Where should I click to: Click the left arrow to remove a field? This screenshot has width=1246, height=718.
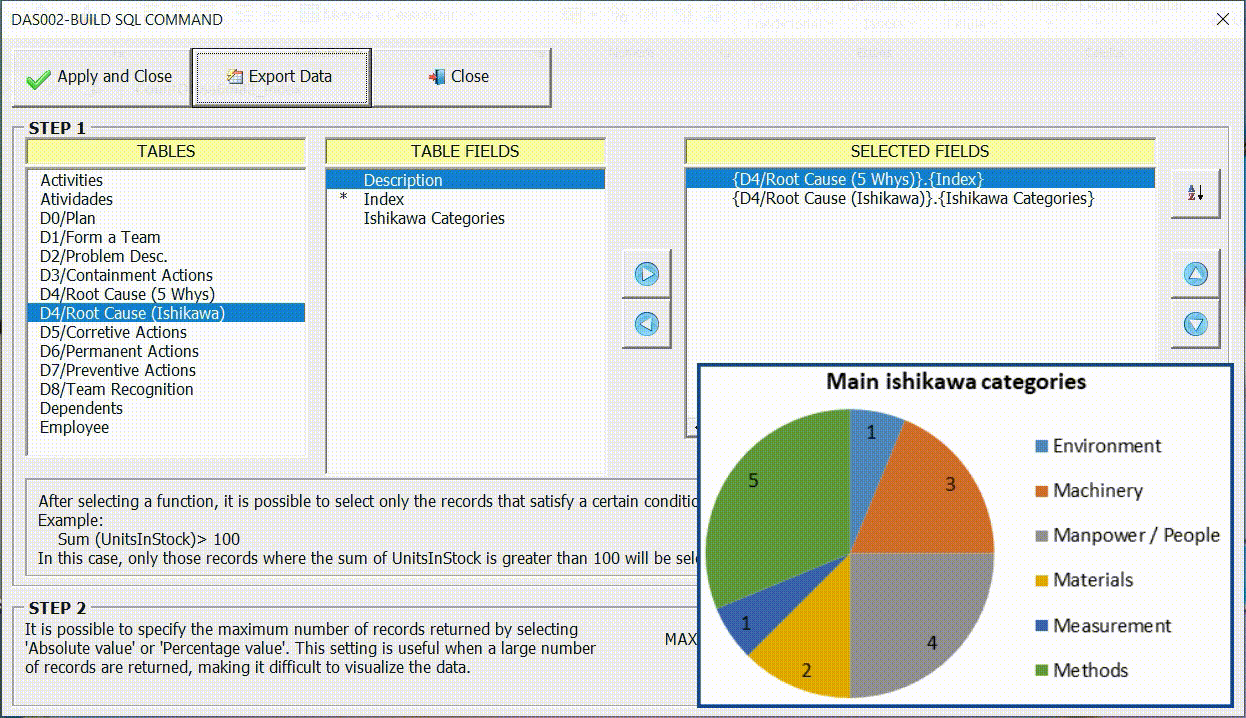[x=646, y=324]
